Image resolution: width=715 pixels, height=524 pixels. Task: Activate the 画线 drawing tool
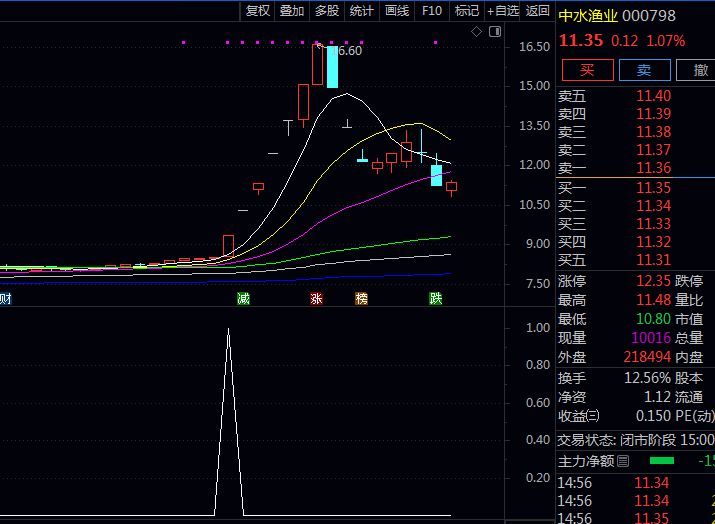tap(397, 11)
